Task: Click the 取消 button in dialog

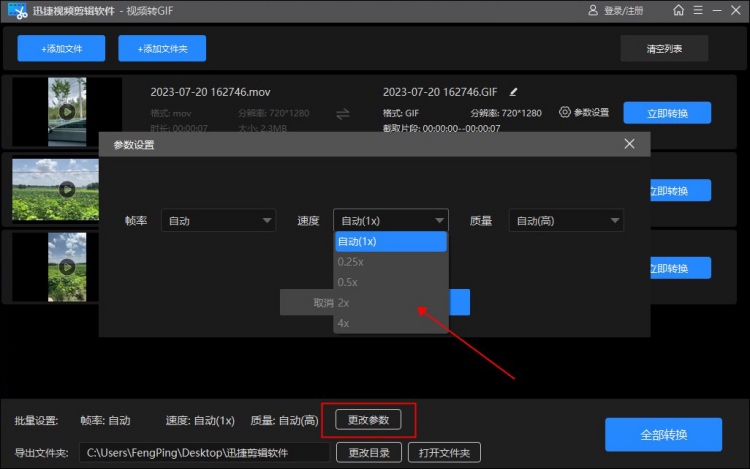Action: coord(308,302)
